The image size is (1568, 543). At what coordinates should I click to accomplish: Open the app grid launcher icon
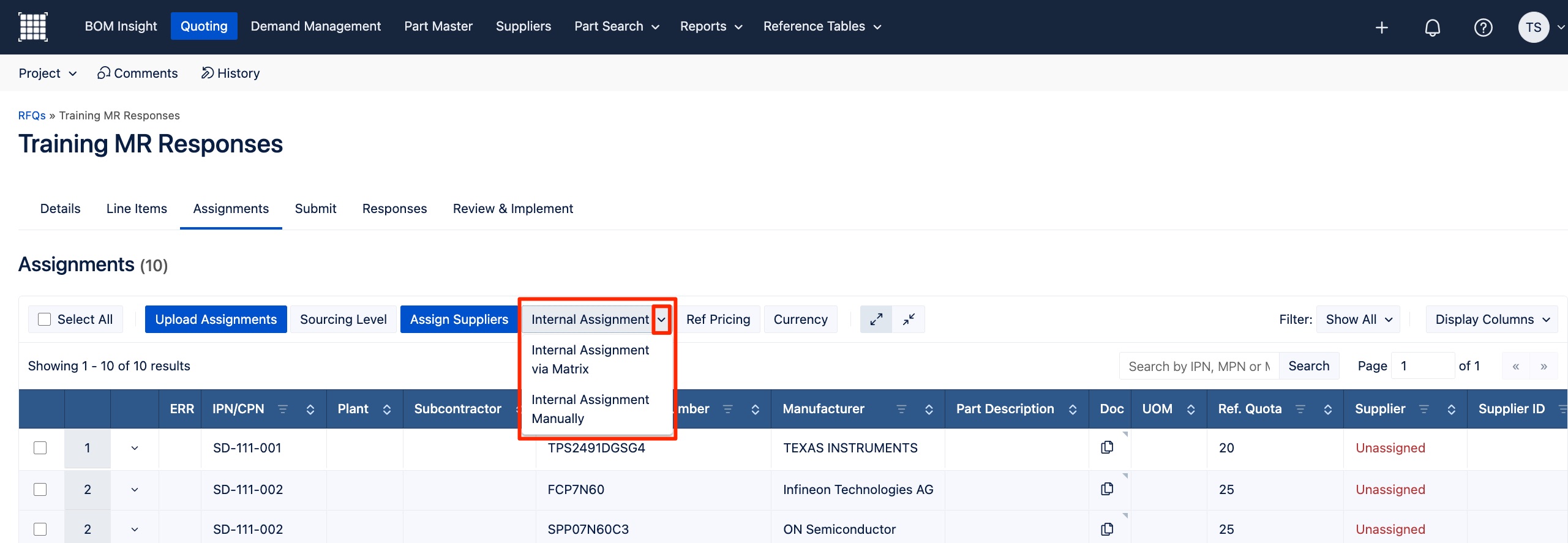(33, 27)
